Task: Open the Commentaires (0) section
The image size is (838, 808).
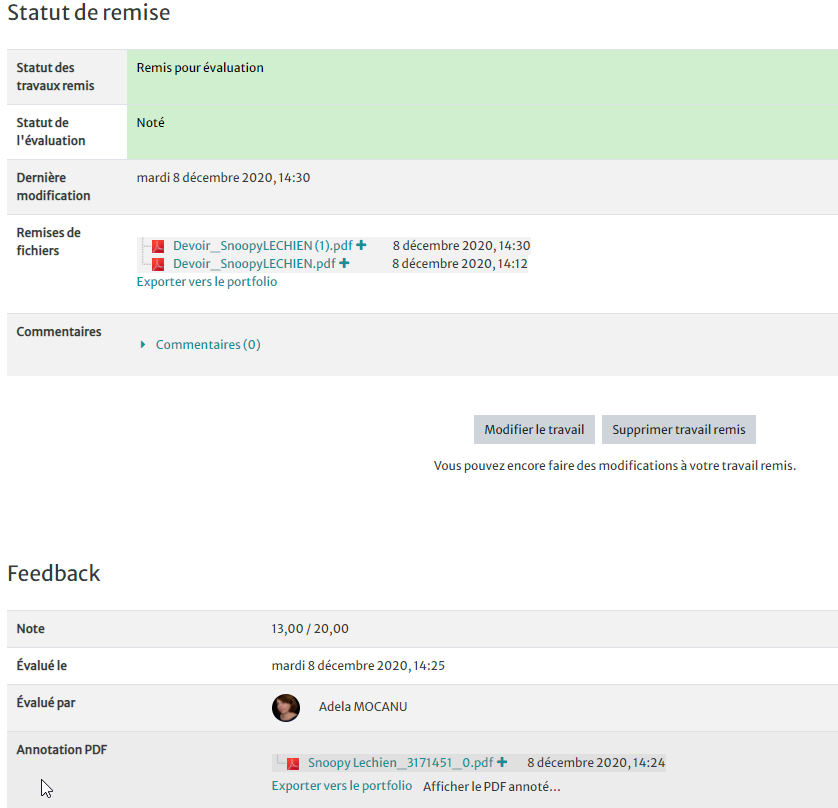Action: (x=208, y=345)
